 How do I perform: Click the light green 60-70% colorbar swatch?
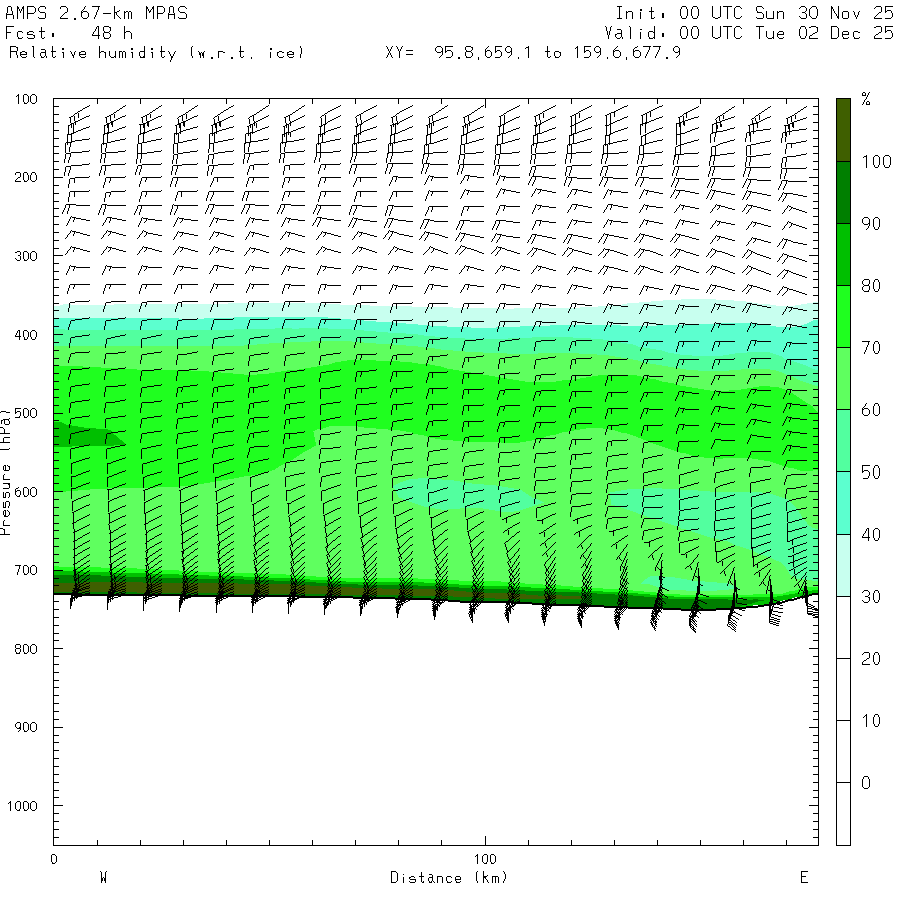pos(843,379)
